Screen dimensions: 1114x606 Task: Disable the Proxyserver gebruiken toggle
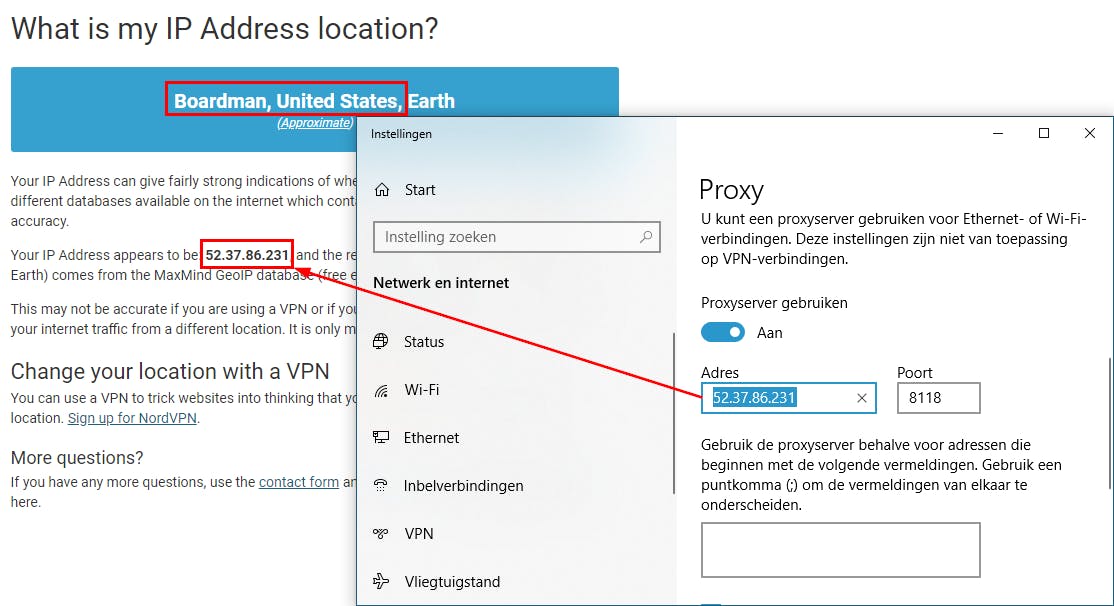point(723,332)
